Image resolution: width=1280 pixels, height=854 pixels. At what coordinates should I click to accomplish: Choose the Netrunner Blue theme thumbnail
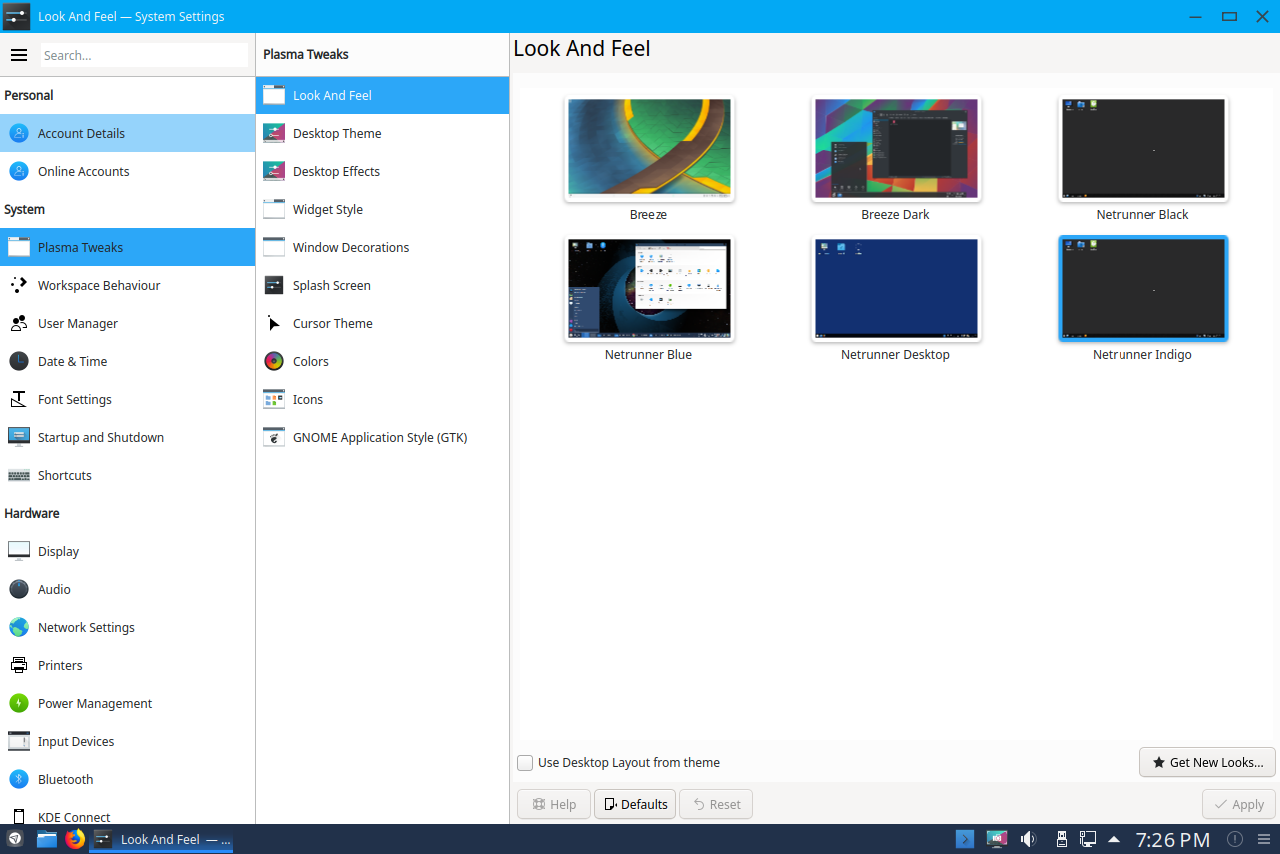pos(649,289)
